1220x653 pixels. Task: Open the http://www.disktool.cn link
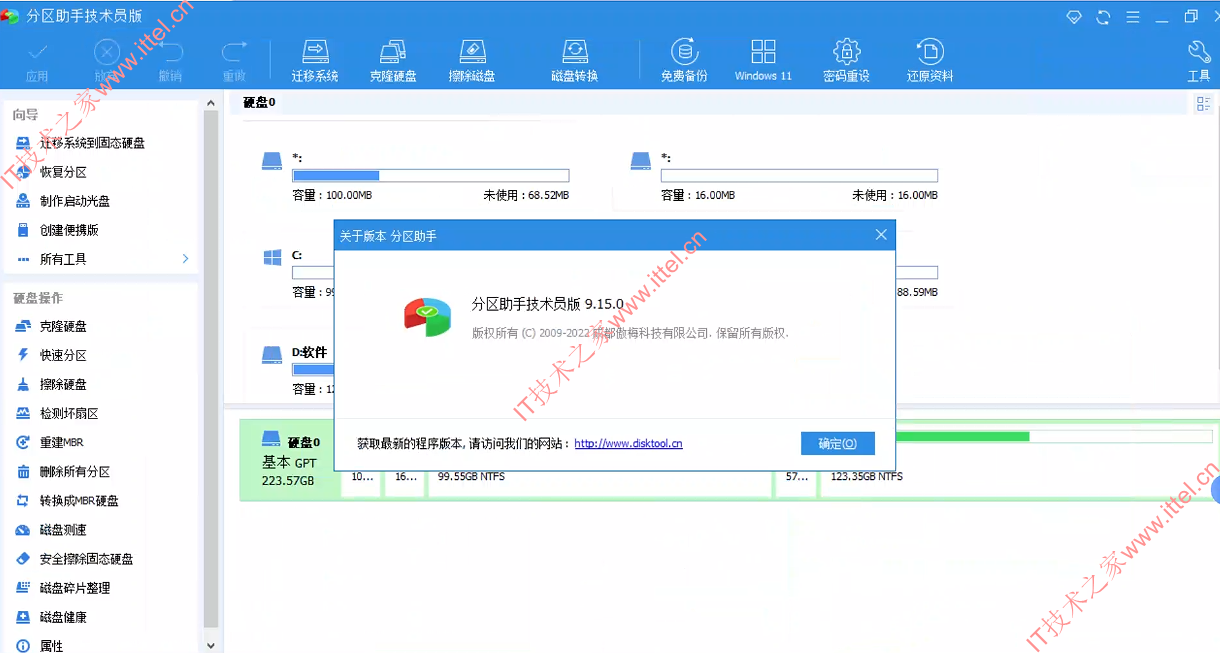pyautogui.click(x=628, y=443)
